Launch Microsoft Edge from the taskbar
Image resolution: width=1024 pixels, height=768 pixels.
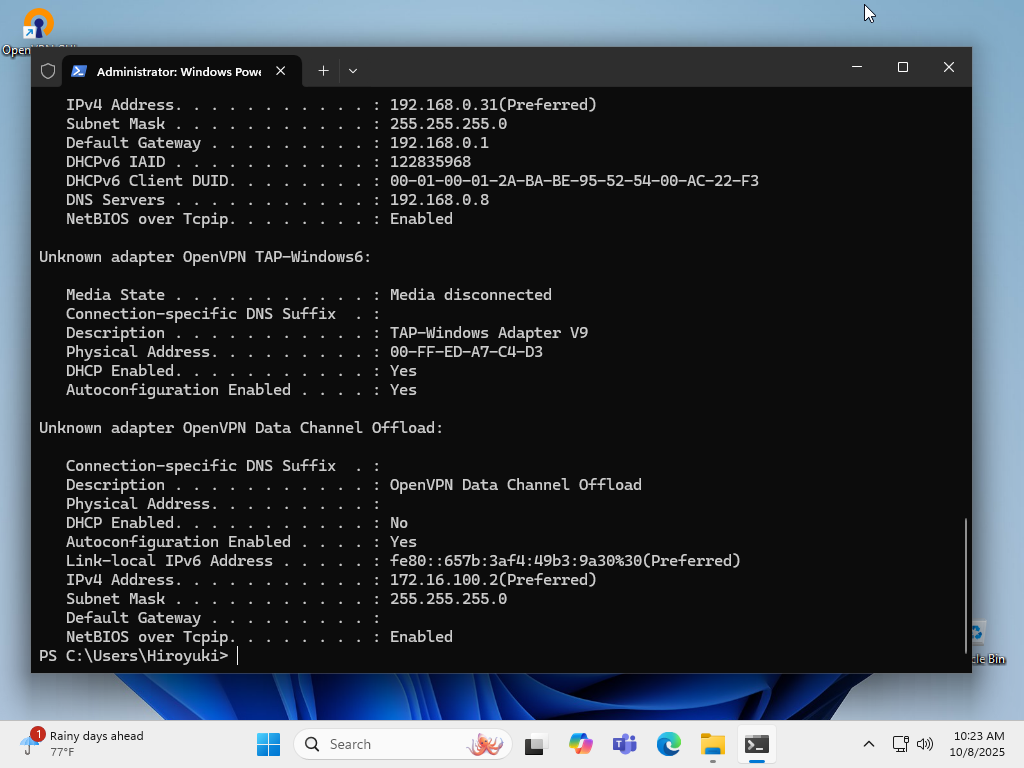(669, 744)
